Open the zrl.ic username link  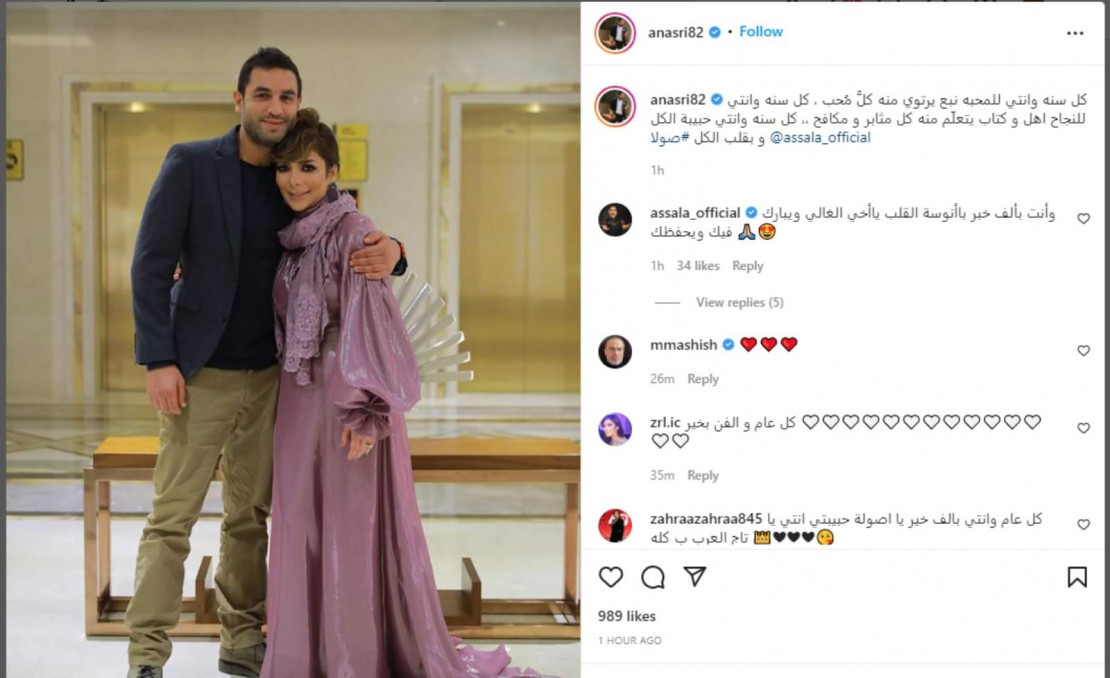tap(665, 423)
